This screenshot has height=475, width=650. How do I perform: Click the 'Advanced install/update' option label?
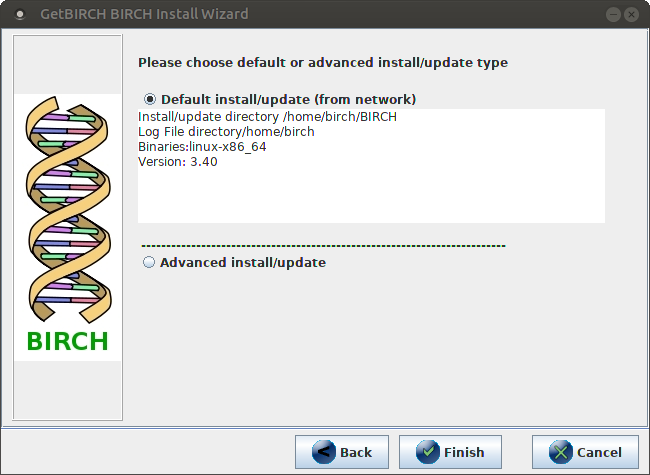(x=243, y=262)
